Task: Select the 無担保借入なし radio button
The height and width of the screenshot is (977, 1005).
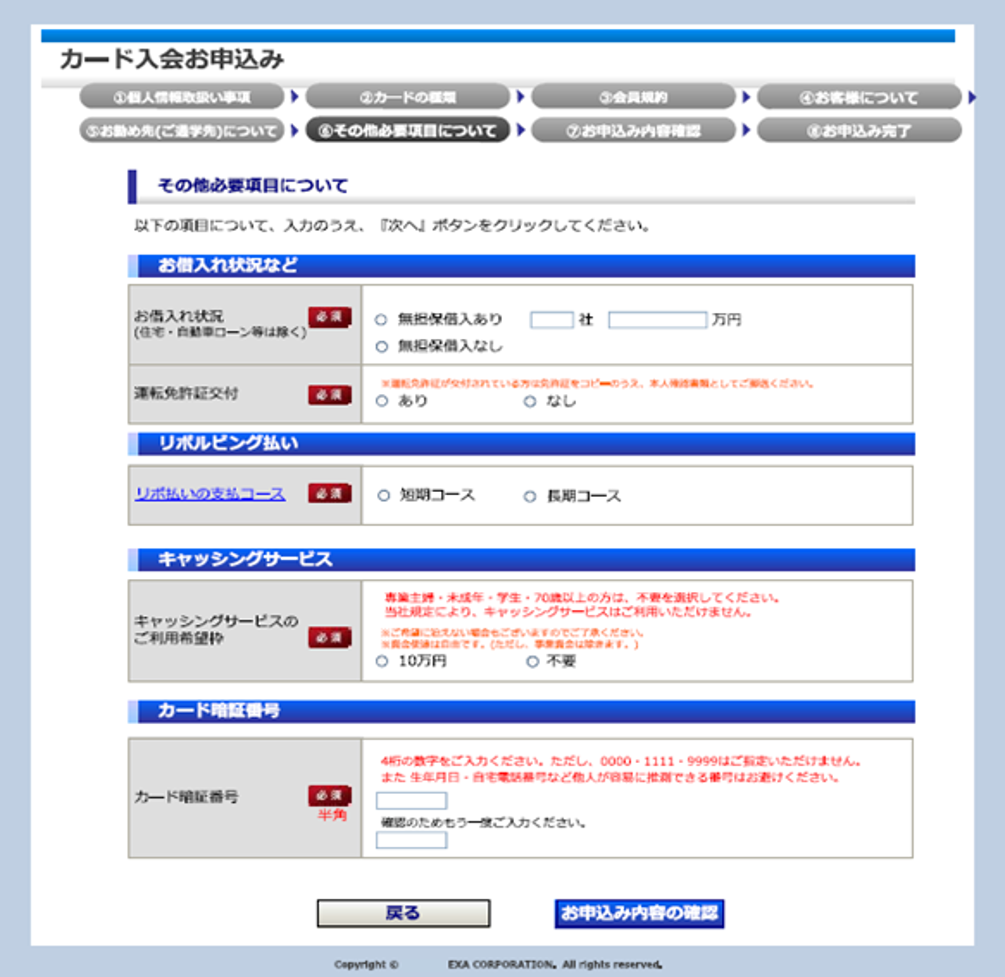Action: coord(381,347)
